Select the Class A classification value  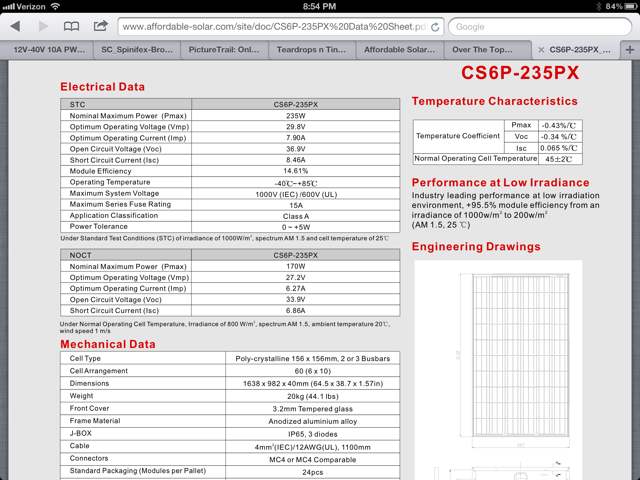coord(296,216)
